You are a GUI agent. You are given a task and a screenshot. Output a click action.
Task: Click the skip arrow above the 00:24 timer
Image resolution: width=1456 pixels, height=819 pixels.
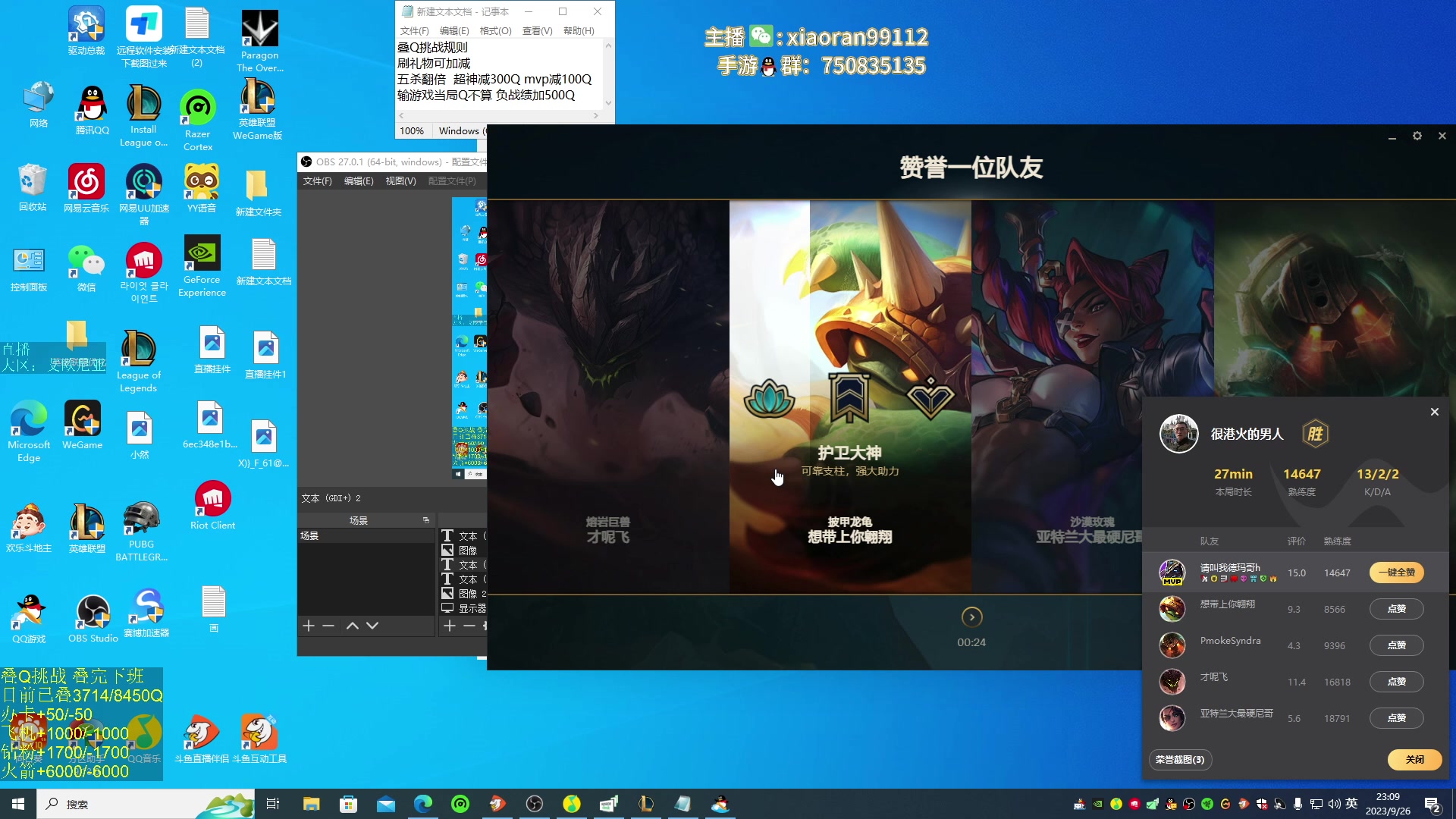[971, 617]
